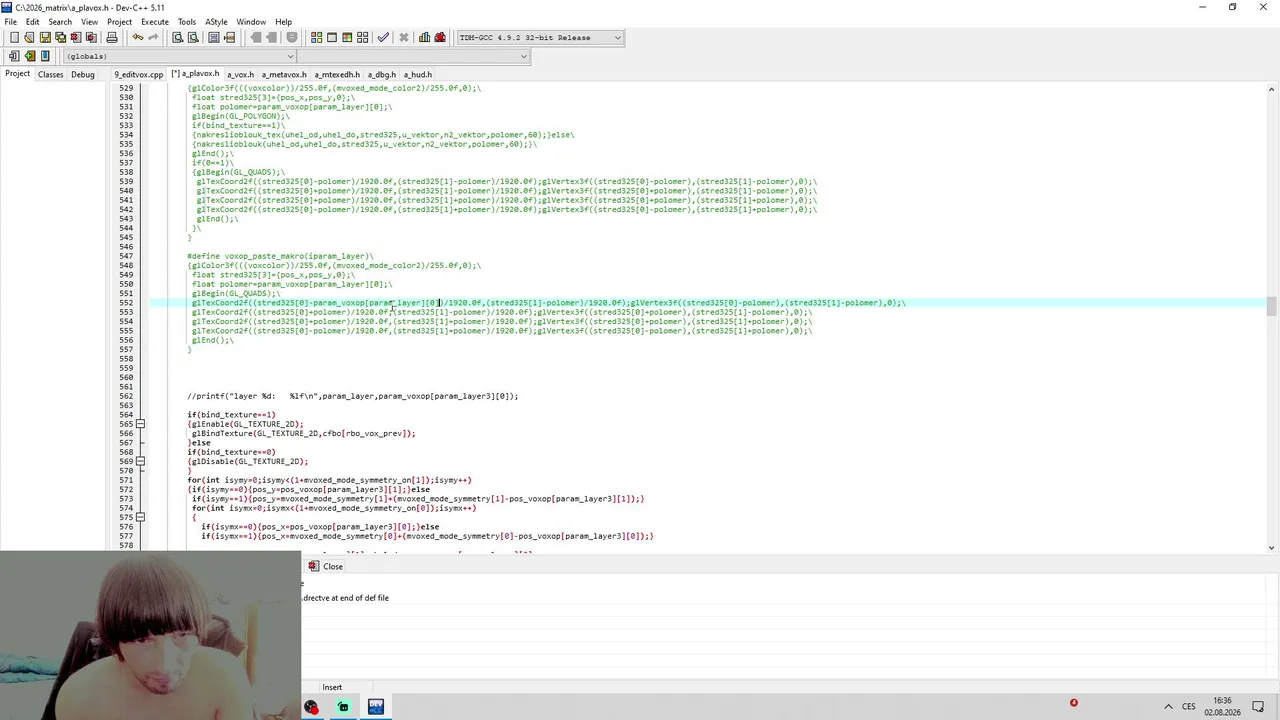The image size is (1280, 720).
Task: Switch to the Classes sidebar tab
Action: tap(50, 74)
